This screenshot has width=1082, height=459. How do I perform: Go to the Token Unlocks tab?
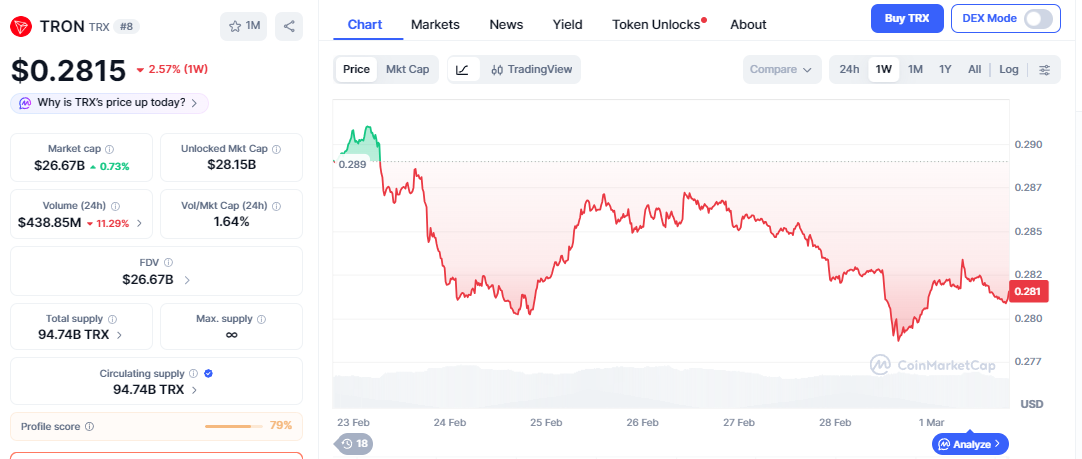(656, 24)
